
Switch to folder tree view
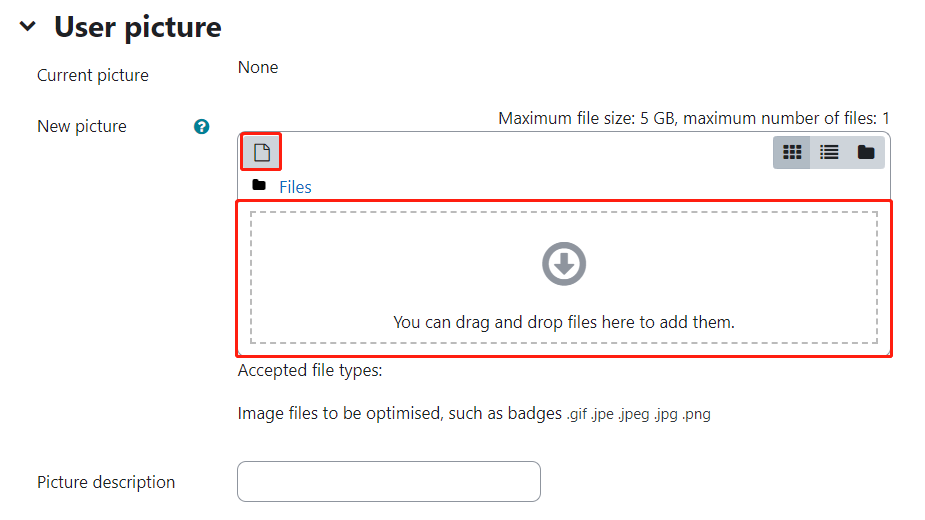865,152
